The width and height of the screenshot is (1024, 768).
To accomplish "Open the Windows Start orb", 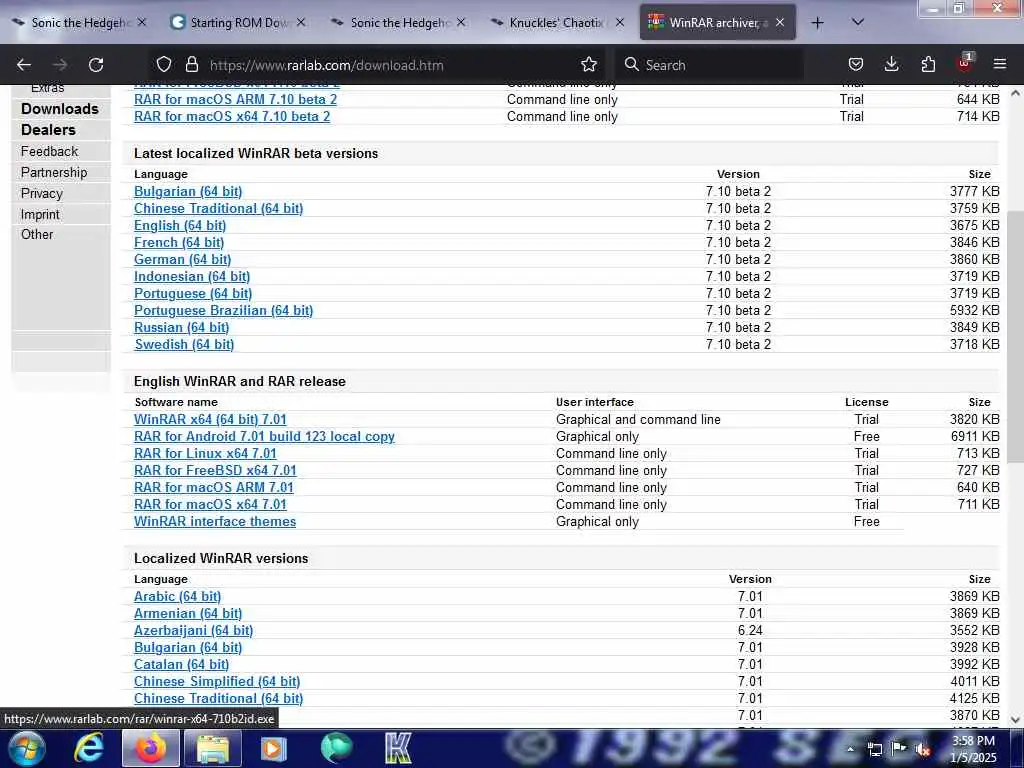I will (26, 748).
